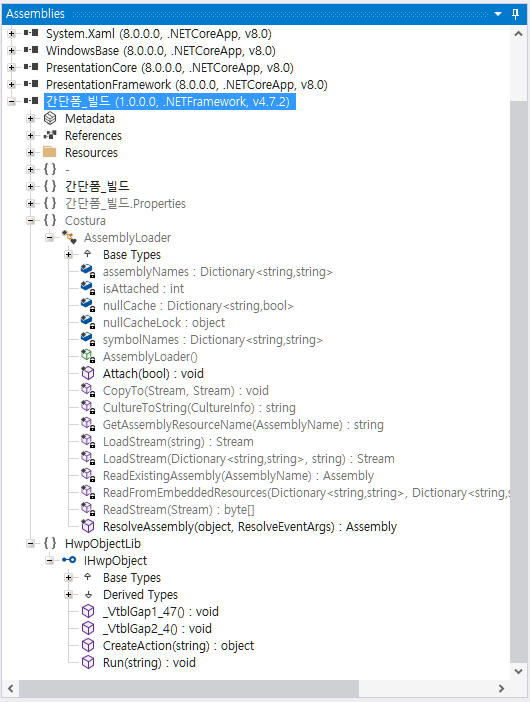Image resolution: width=530 pixels, height=702 pixels.
Task: Click the AssemblyLoader() constructor icon
Action: pyautogui.click(x=88, y=356)
